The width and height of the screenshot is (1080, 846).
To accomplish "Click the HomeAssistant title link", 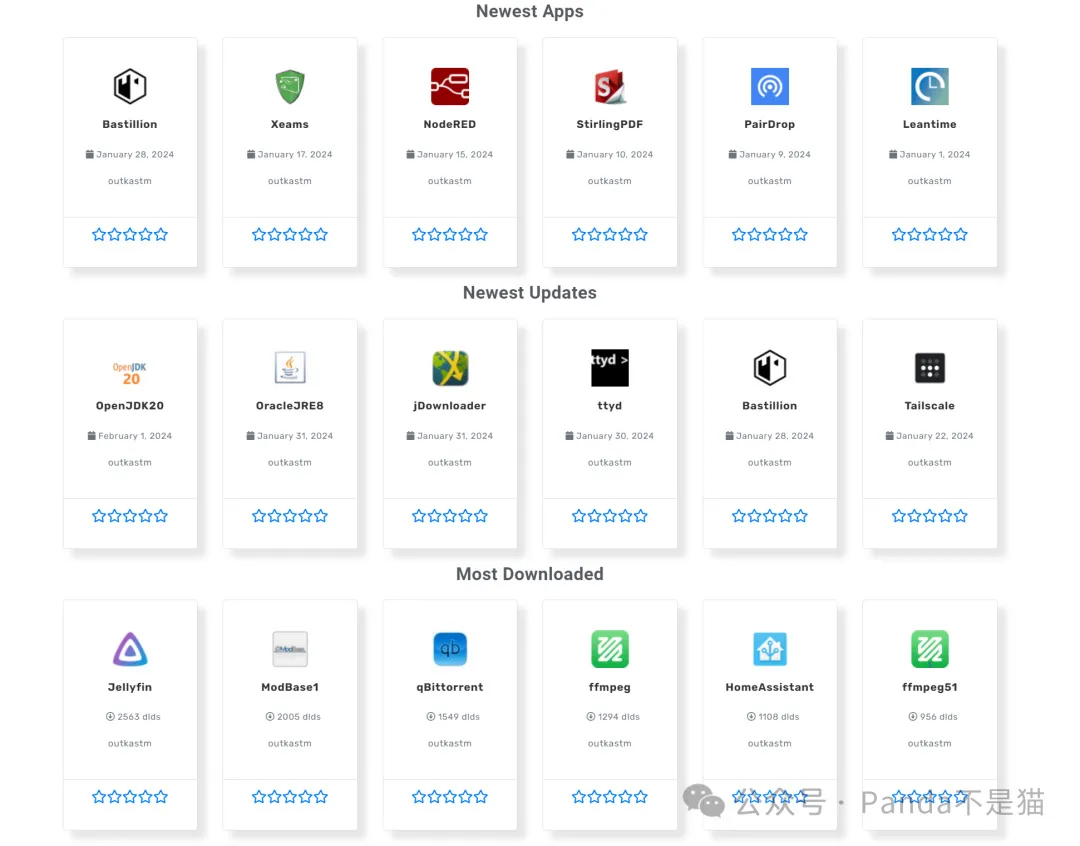I will tap(769, 687).
